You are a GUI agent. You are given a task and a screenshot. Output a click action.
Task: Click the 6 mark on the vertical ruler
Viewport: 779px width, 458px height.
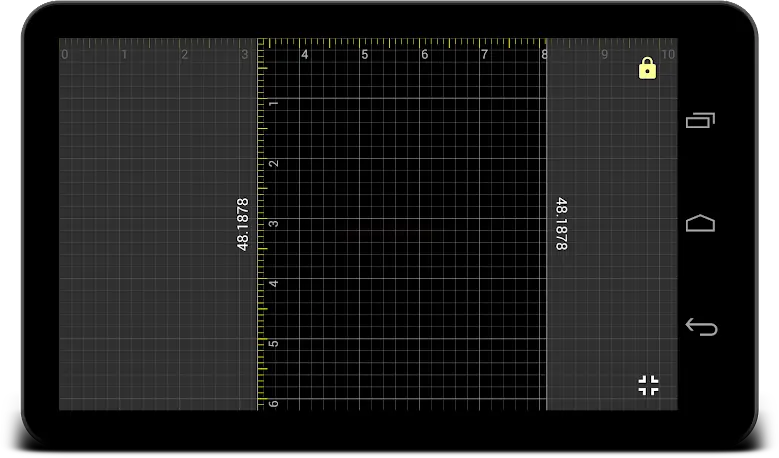(274, 403)
